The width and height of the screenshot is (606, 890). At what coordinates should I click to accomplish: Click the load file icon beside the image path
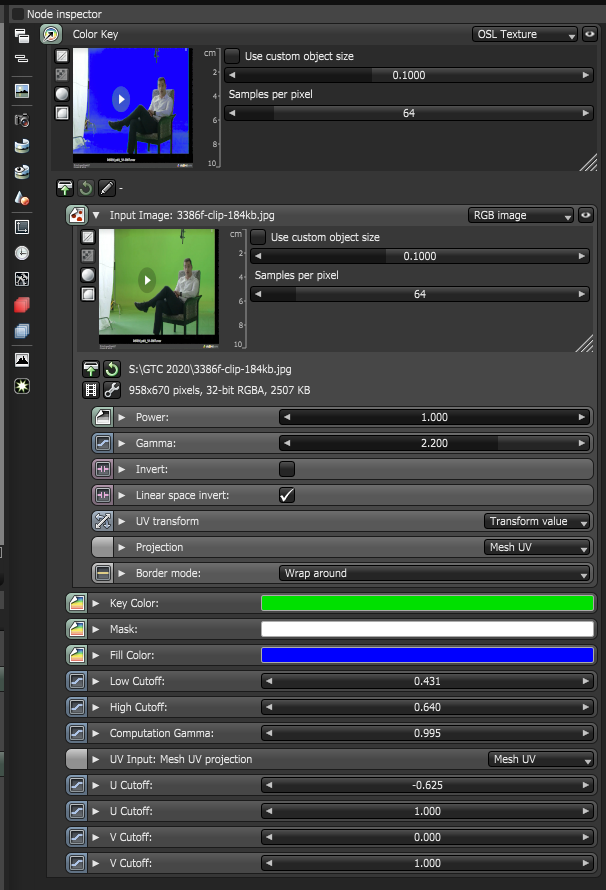91,369
